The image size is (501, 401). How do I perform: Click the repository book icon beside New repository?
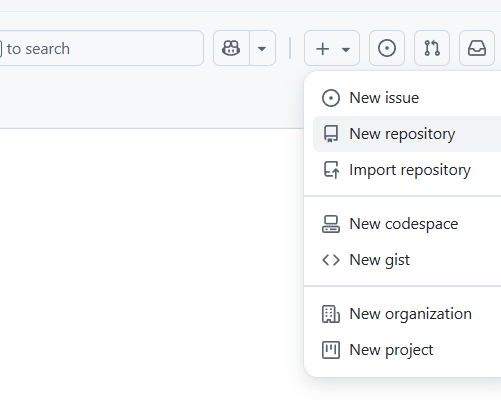click(331, 134)
